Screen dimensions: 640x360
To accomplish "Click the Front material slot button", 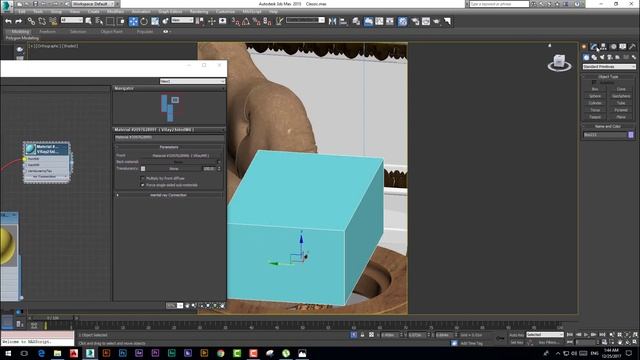I will click(180, 156).
